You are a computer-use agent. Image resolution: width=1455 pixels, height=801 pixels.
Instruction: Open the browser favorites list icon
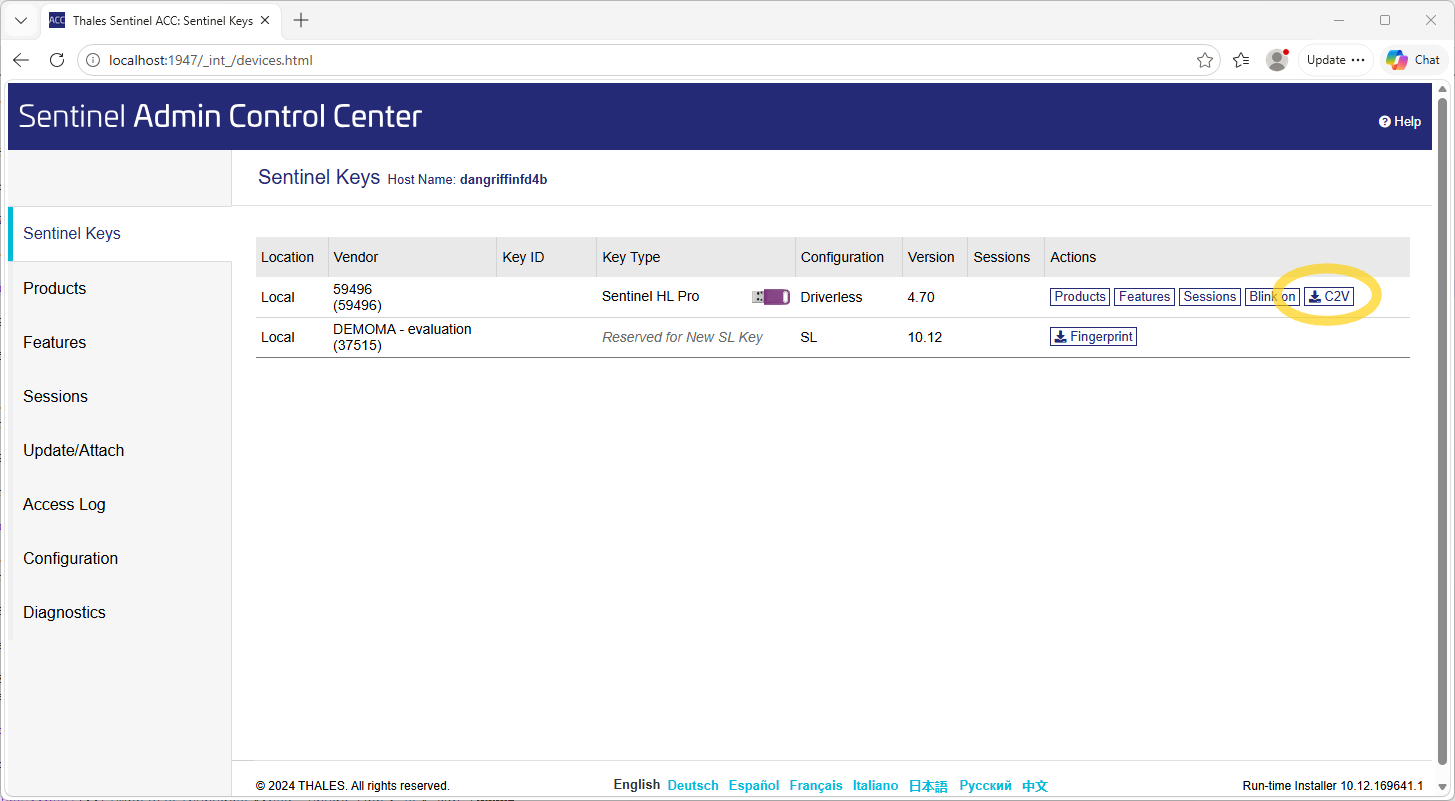tap(1241, 60)
